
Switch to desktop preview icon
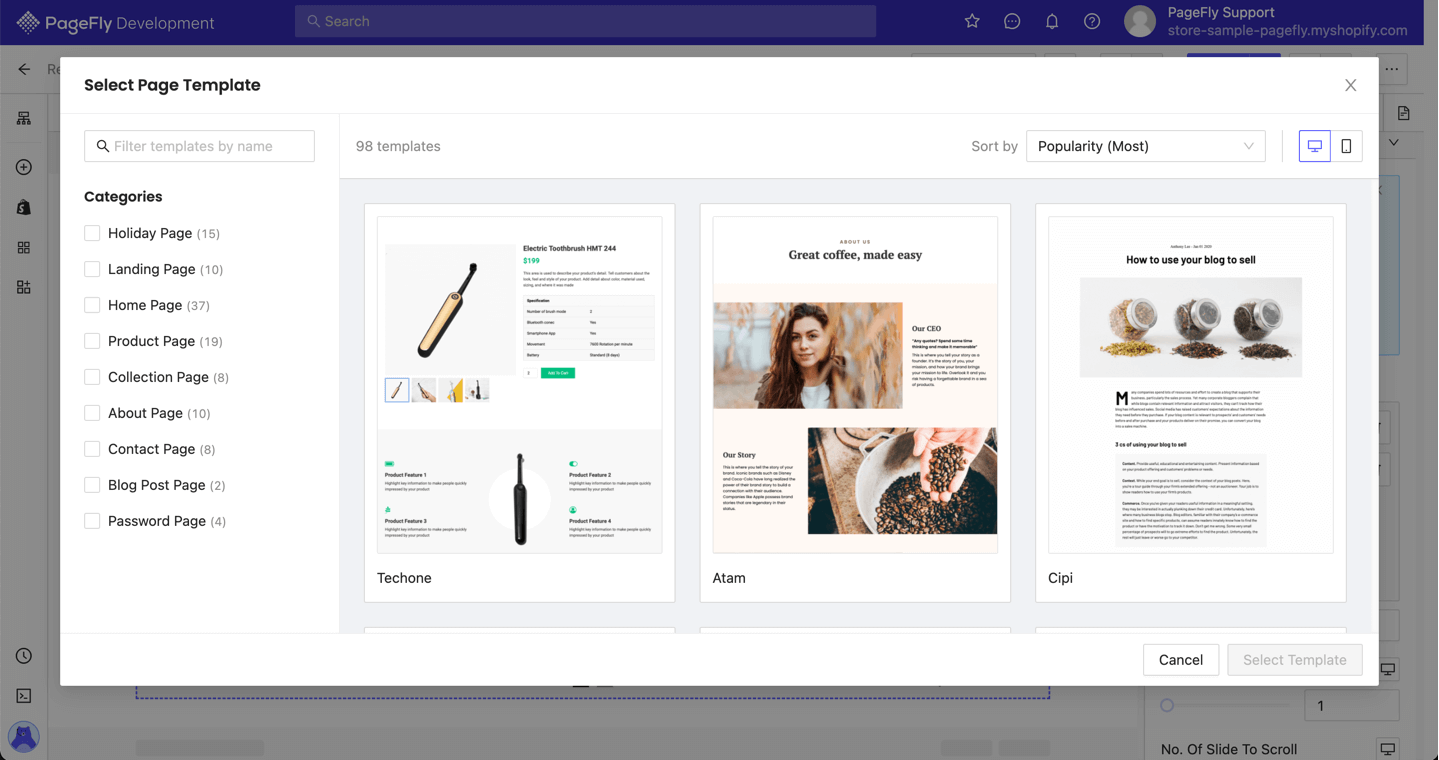coord(1315,146)
